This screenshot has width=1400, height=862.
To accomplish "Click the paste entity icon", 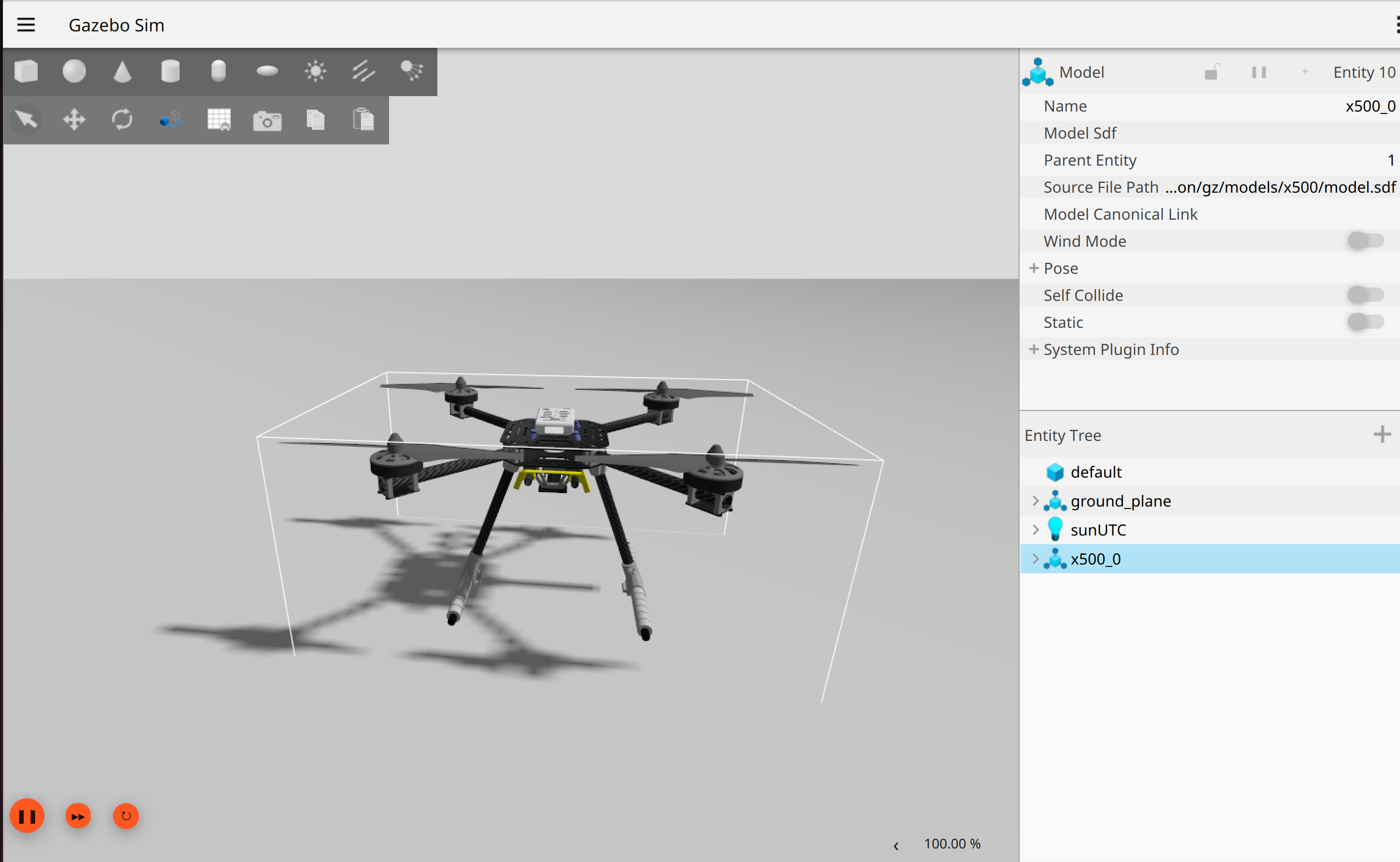I will tap(363, 120).
